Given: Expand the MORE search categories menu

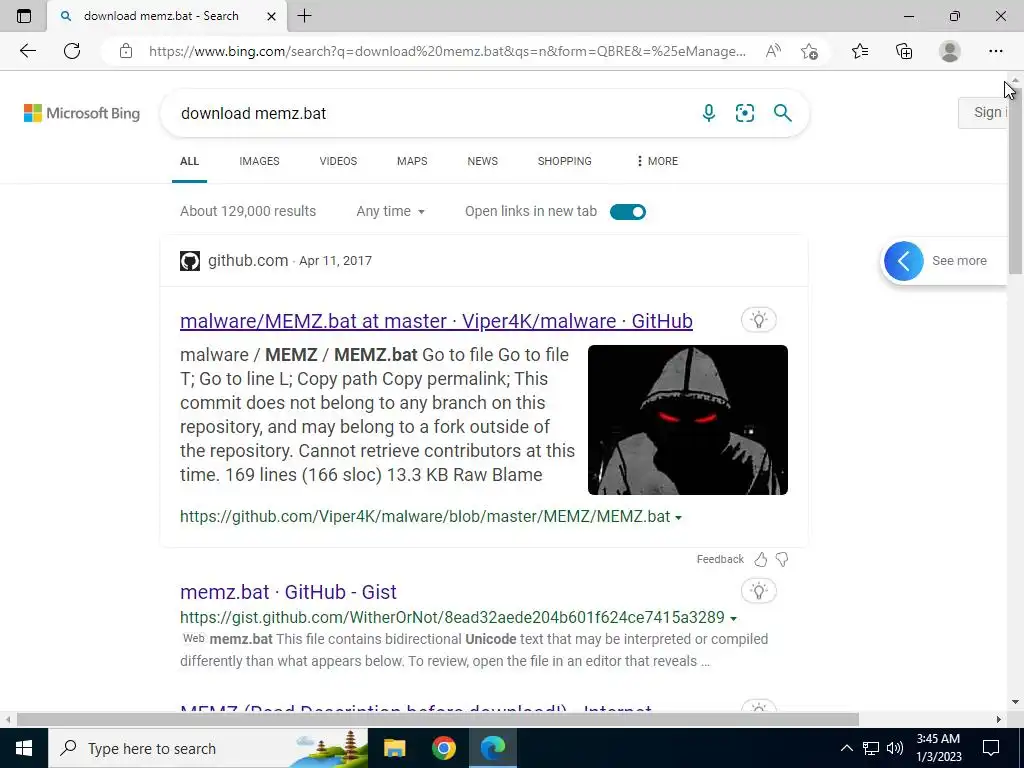Looking at the screenshot, I should pos(657,161).
